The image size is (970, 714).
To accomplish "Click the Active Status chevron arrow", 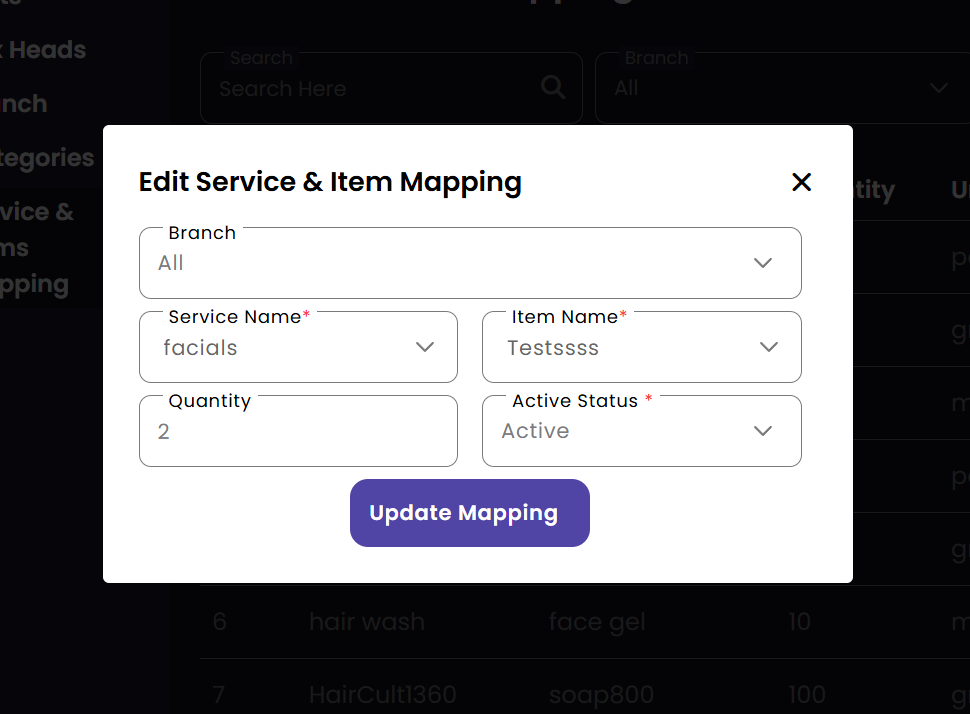I will tap(763, 431).
